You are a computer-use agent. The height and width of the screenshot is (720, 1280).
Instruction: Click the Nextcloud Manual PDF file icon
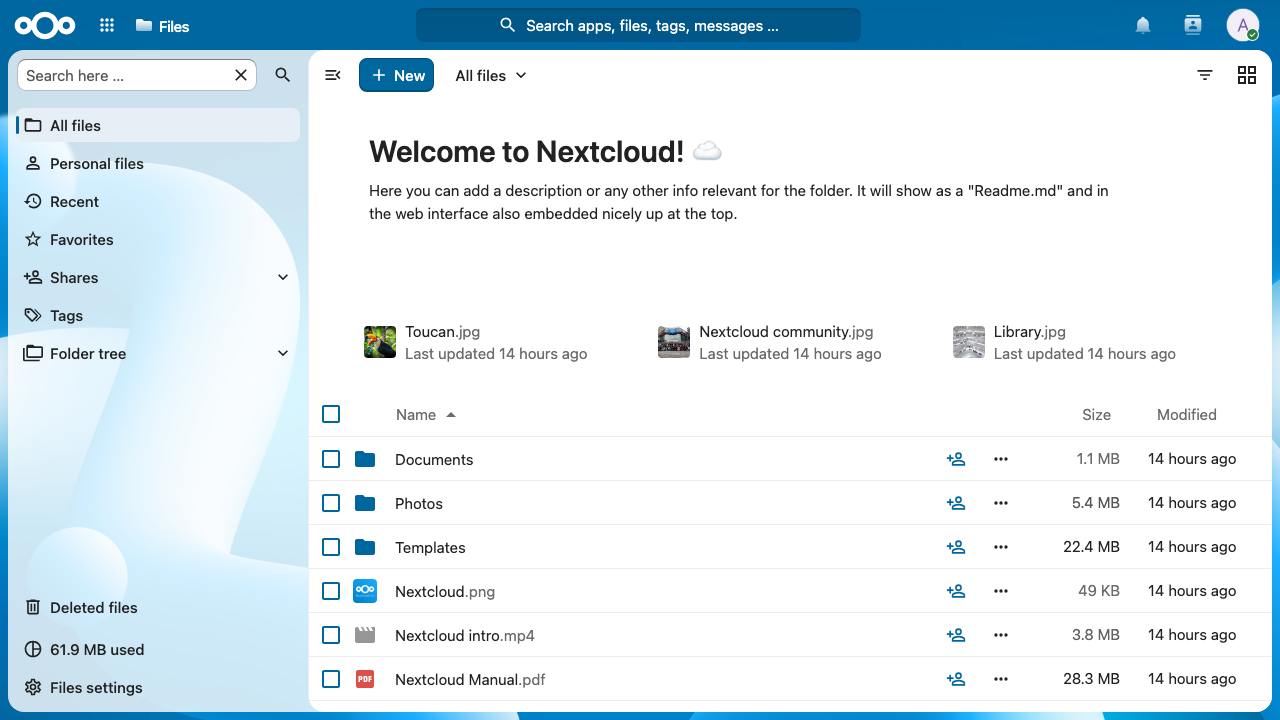coord(365,679)
